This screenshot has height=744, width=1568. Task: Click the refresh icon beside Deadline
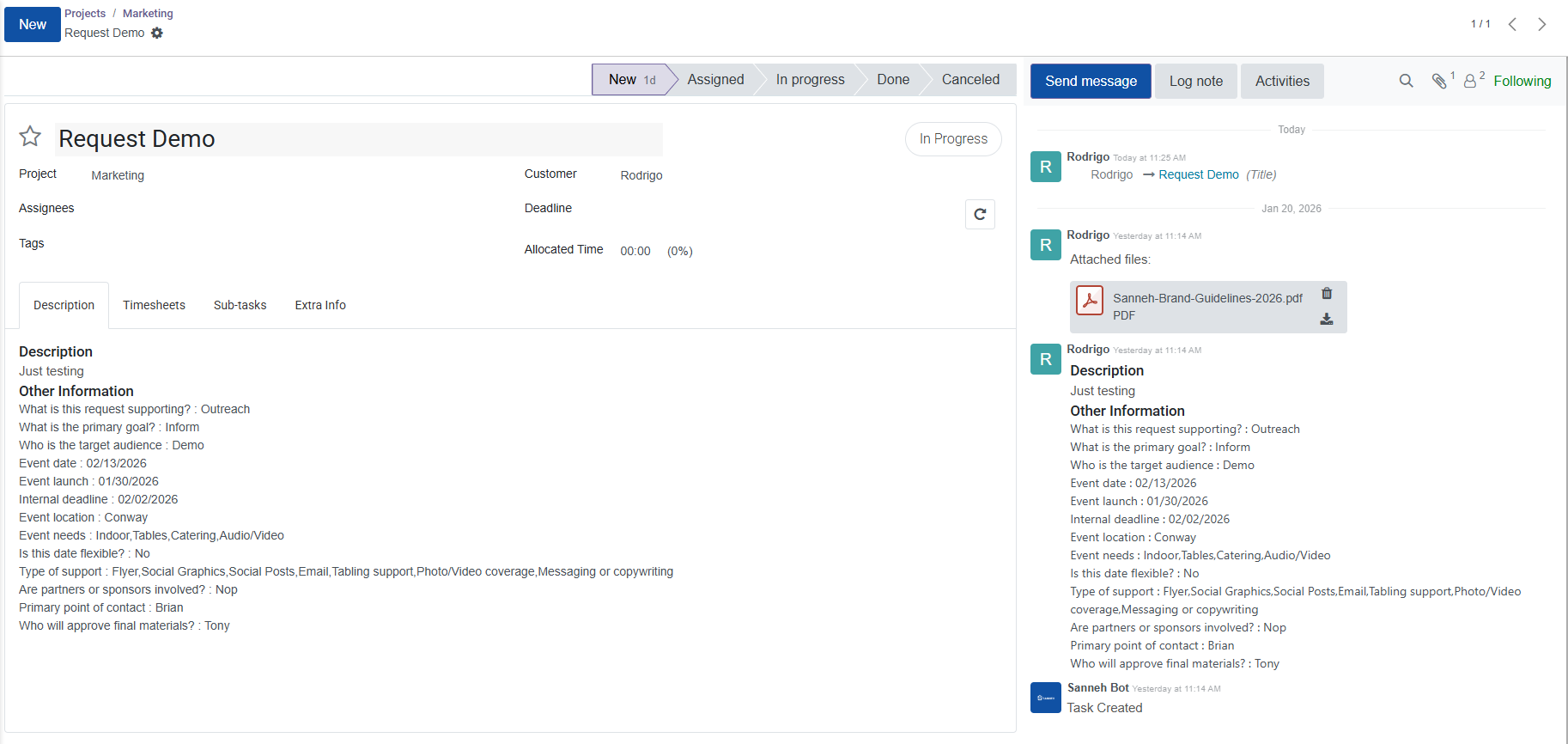980,214
